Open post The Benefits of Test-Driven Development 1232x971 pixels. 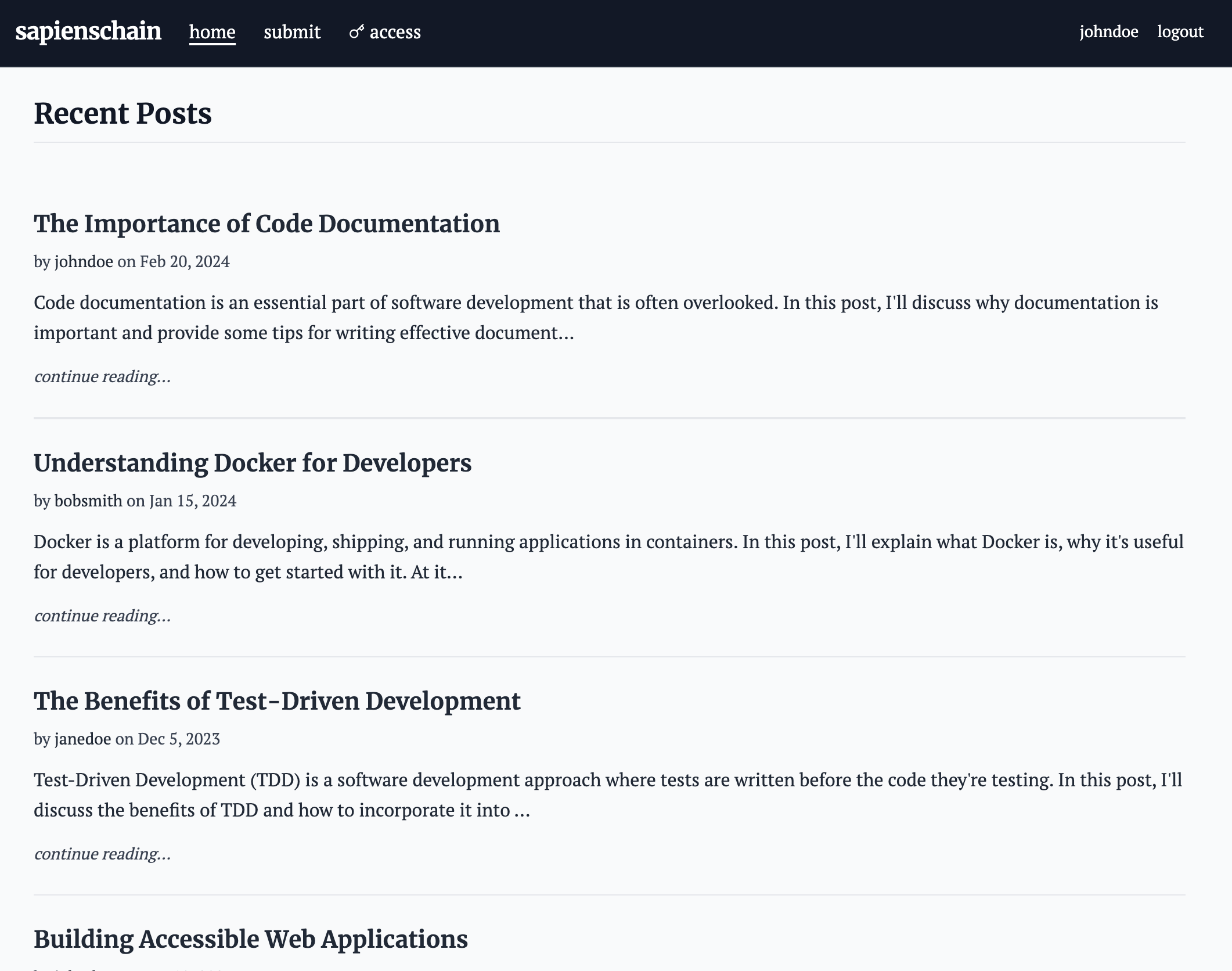click(277, 701)
